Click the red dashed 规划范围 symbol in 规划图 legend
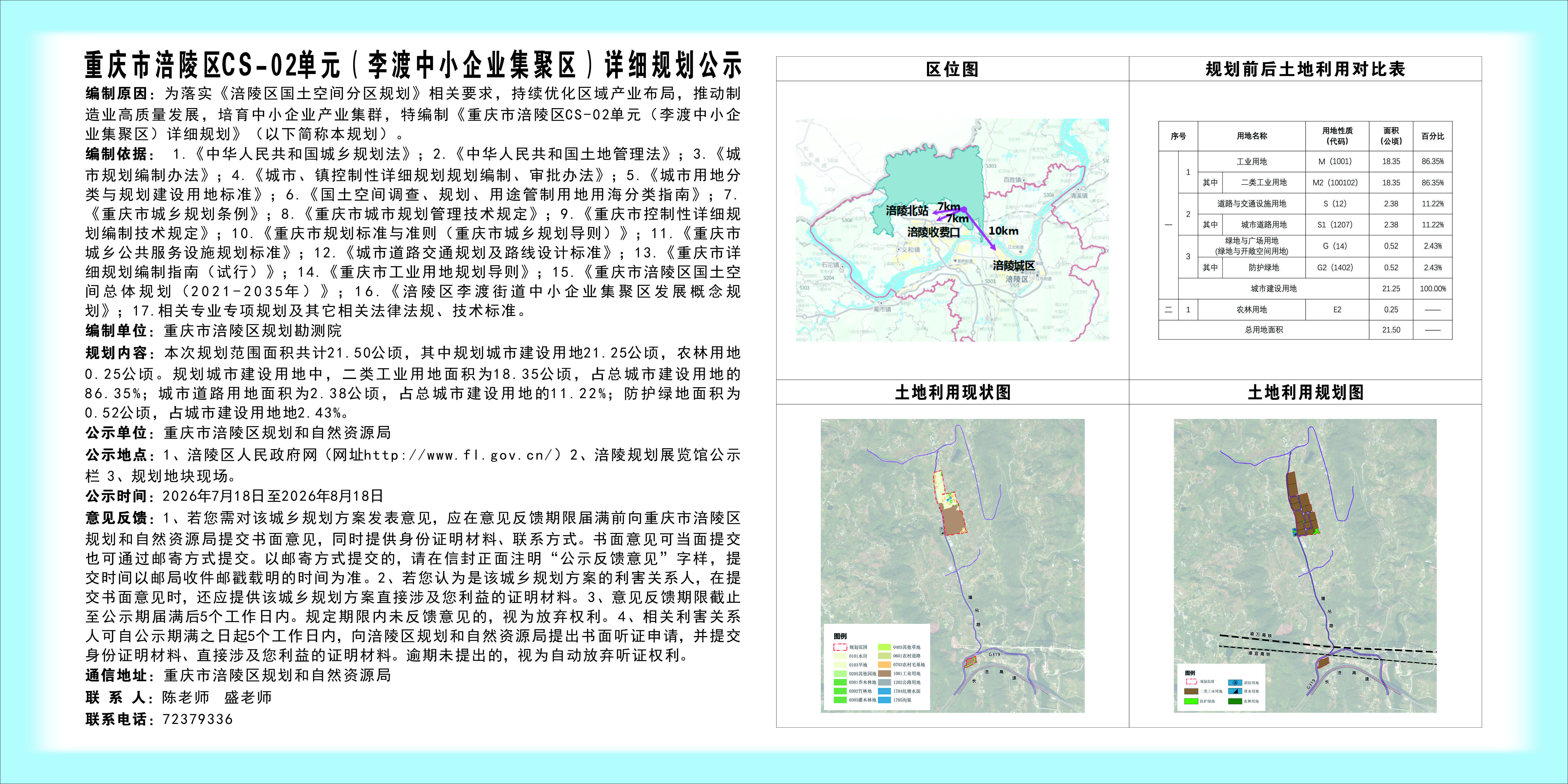Screen dimensions: 1568x784 click(x=1191, y=682)
